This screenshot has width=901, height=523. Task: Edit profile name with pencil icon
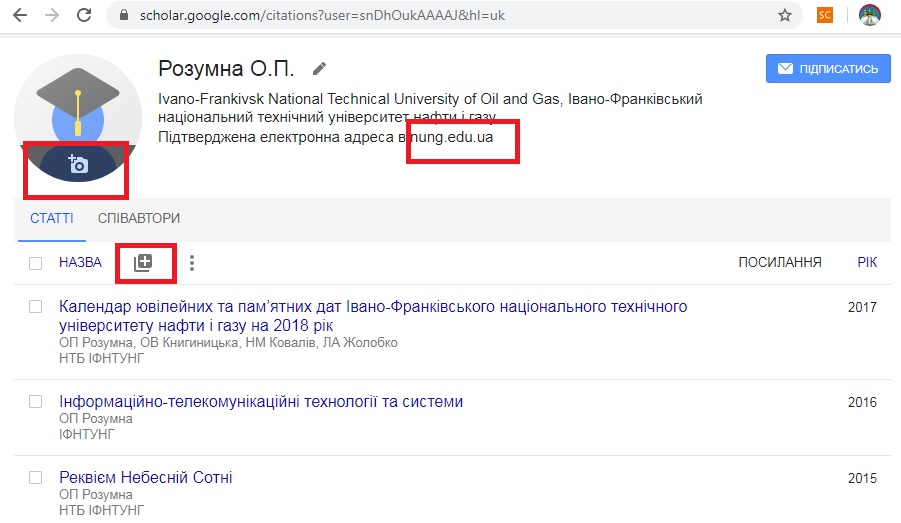[x=319, y=69]
